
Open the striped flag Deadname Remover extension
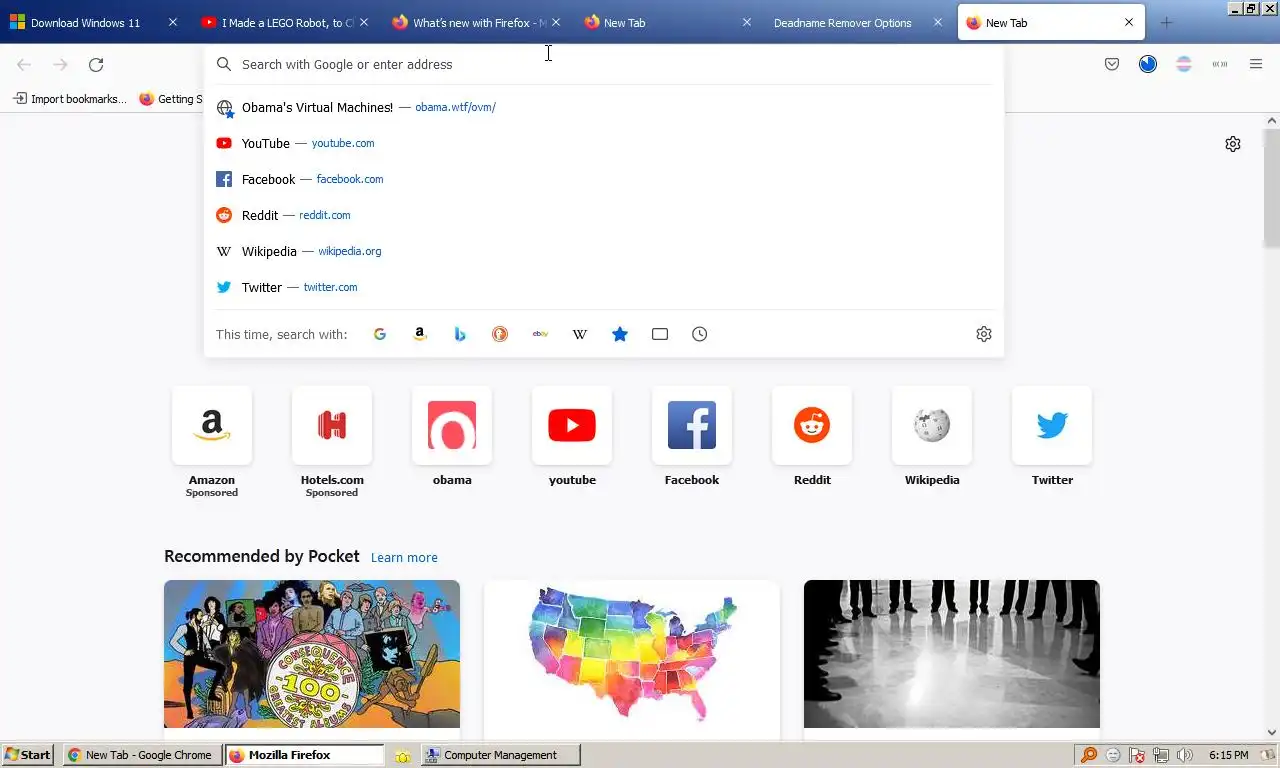pyautogui.click(x=1184, y=64)
